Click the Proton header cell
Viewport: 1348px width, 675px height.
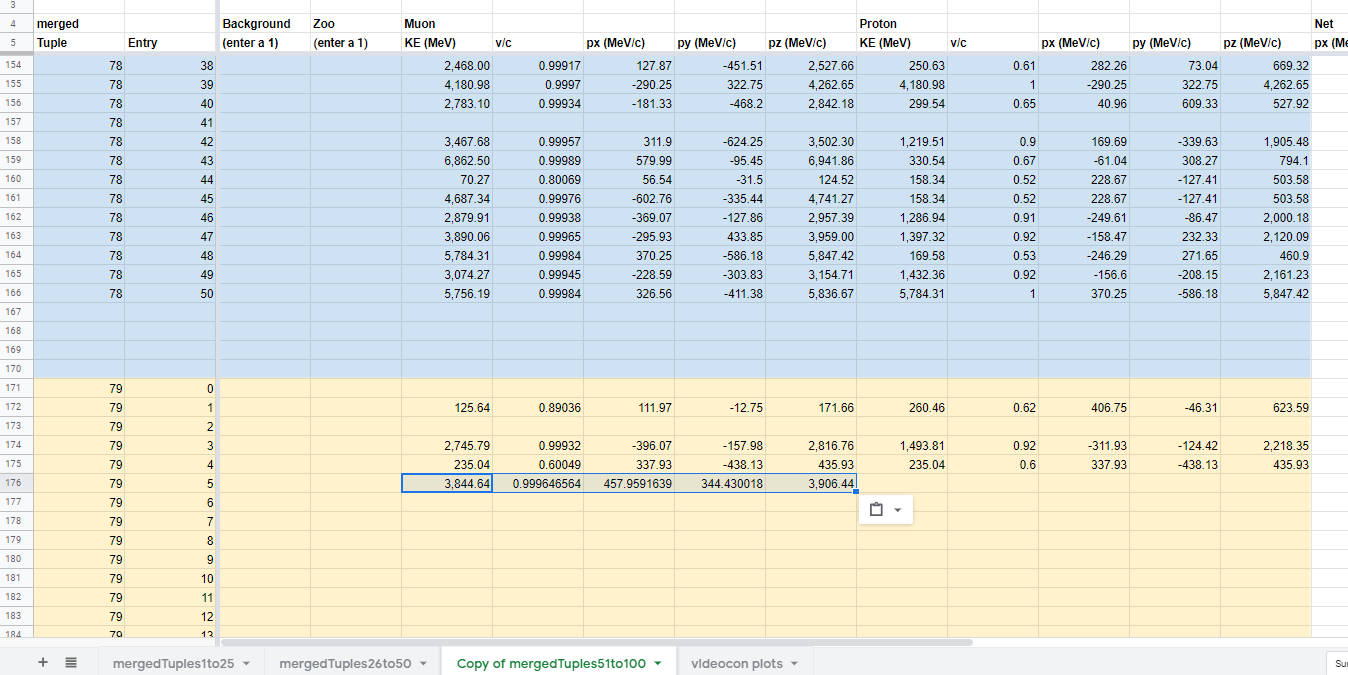pyautogui.click(x=902, y=23)
